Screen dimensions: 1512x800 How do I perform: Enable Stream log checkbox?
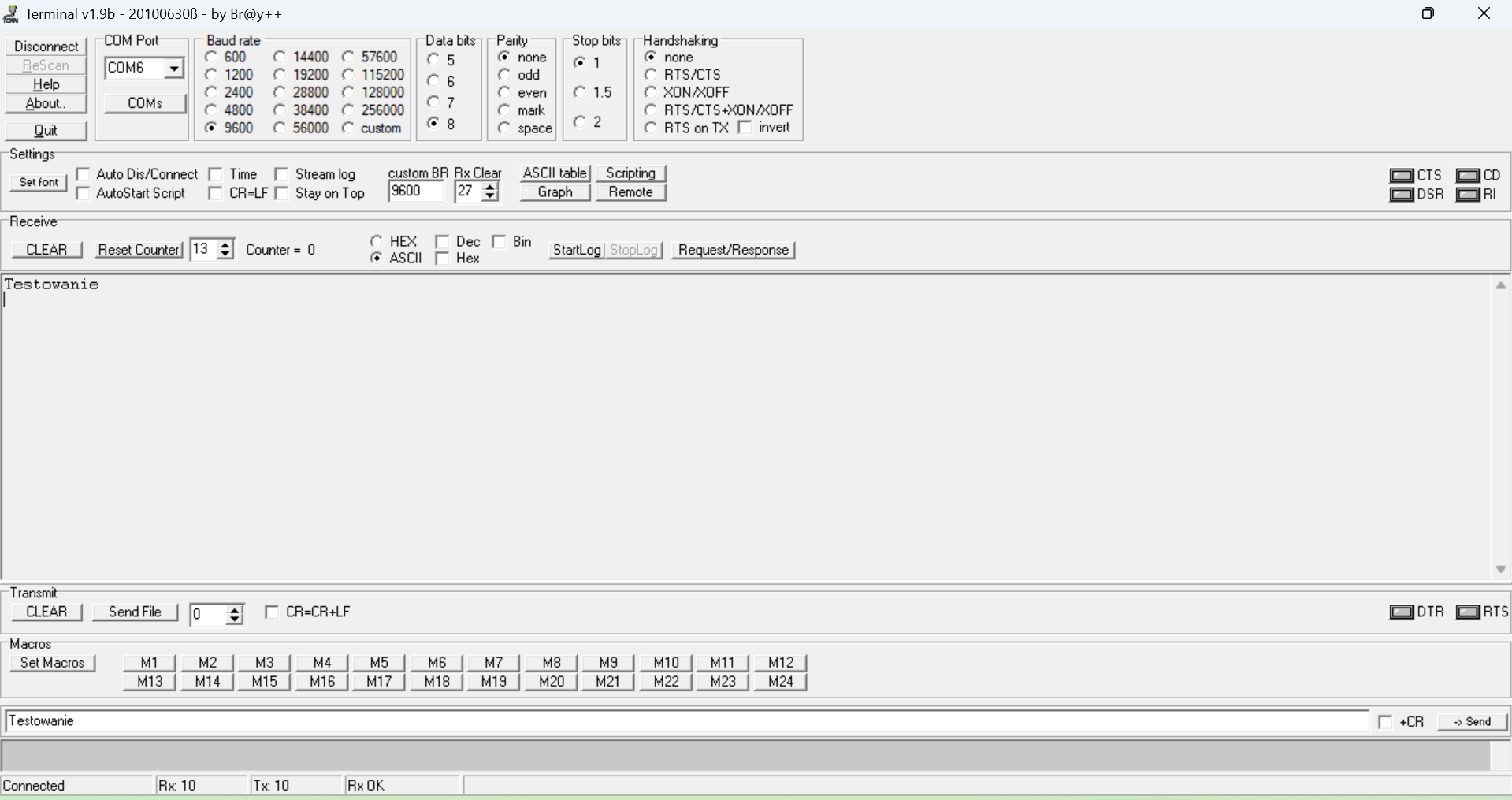coord(282,173)
